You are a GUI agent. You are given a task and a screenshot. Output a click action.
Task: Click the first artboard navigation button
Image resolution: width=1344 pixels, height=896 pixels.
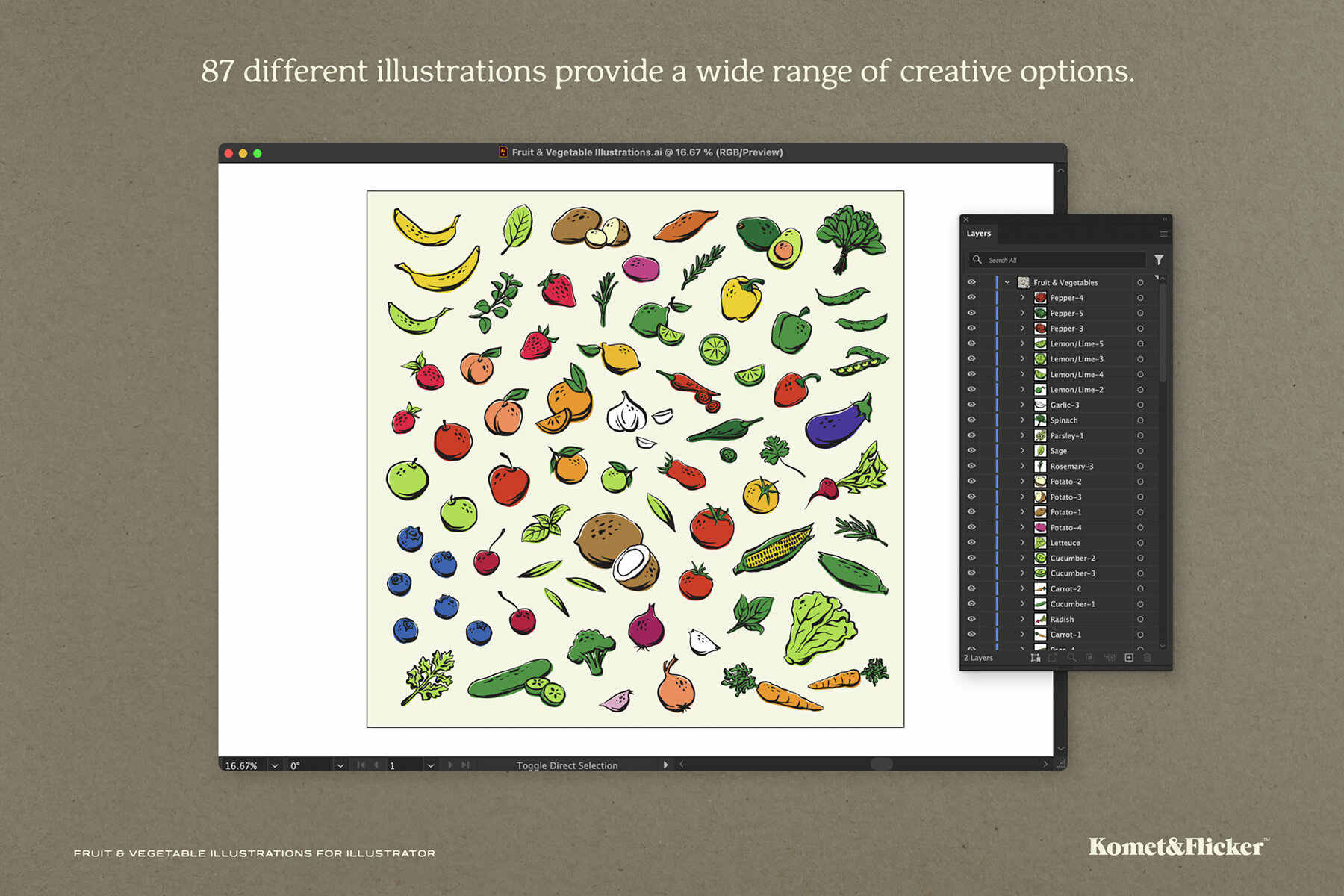[x=360, y=765]
